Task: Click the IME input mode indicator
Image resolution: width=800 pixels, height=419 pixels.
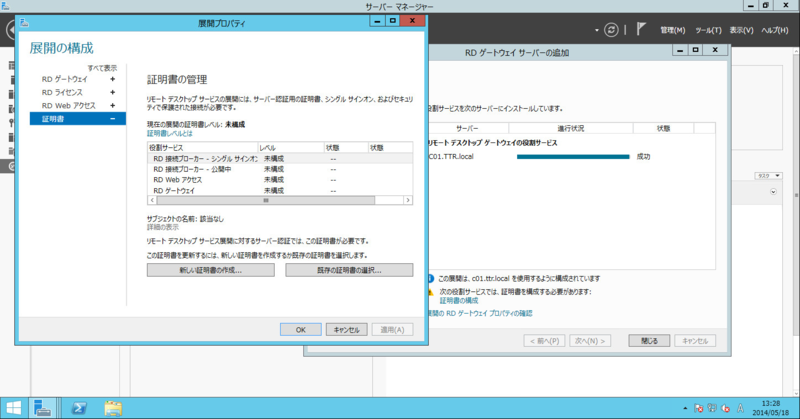Action: (x=740, y=408)
